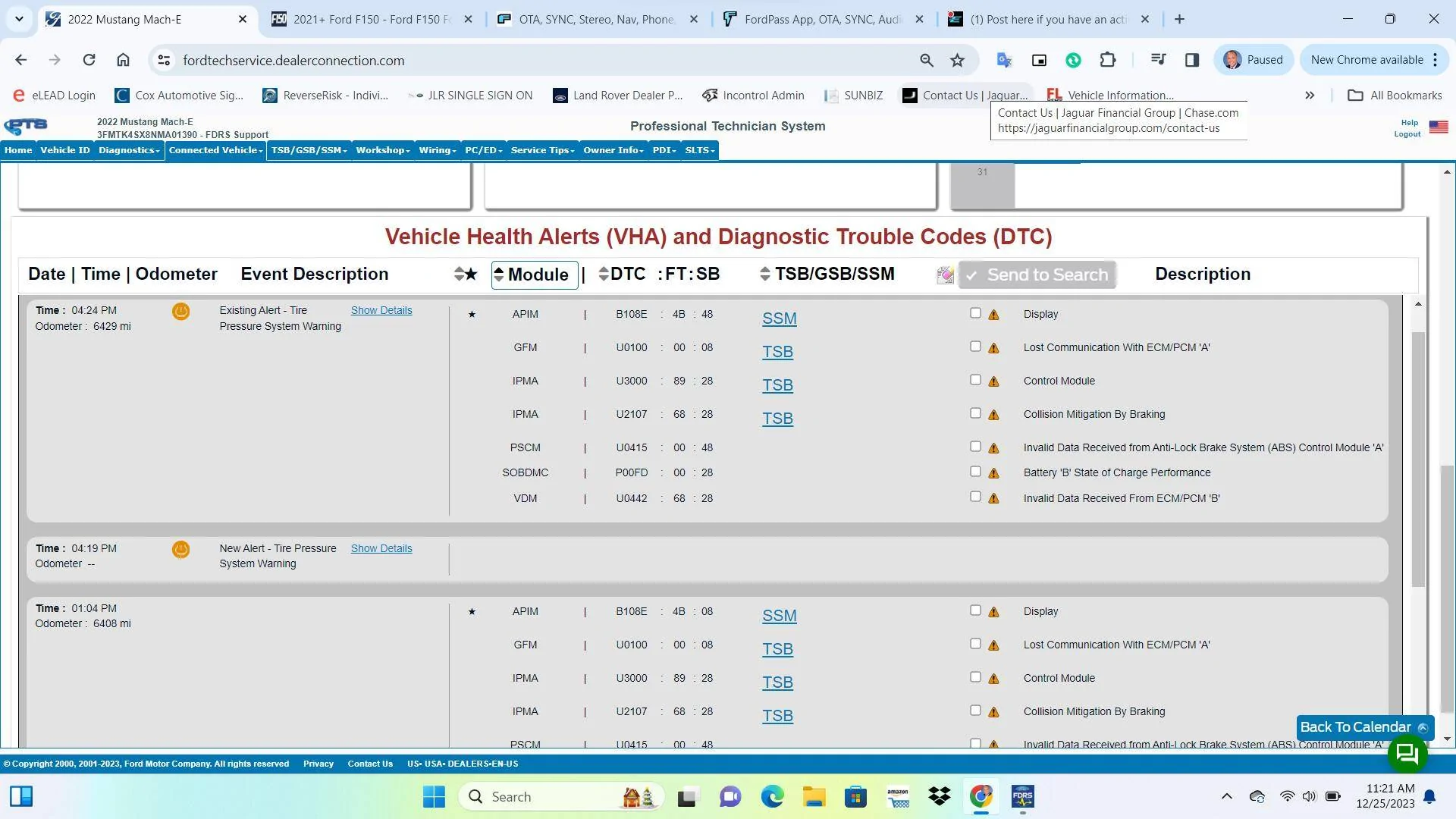Screen dimensions: 1456x819
Task: Open the Home menu item
Action: [18, 150]
